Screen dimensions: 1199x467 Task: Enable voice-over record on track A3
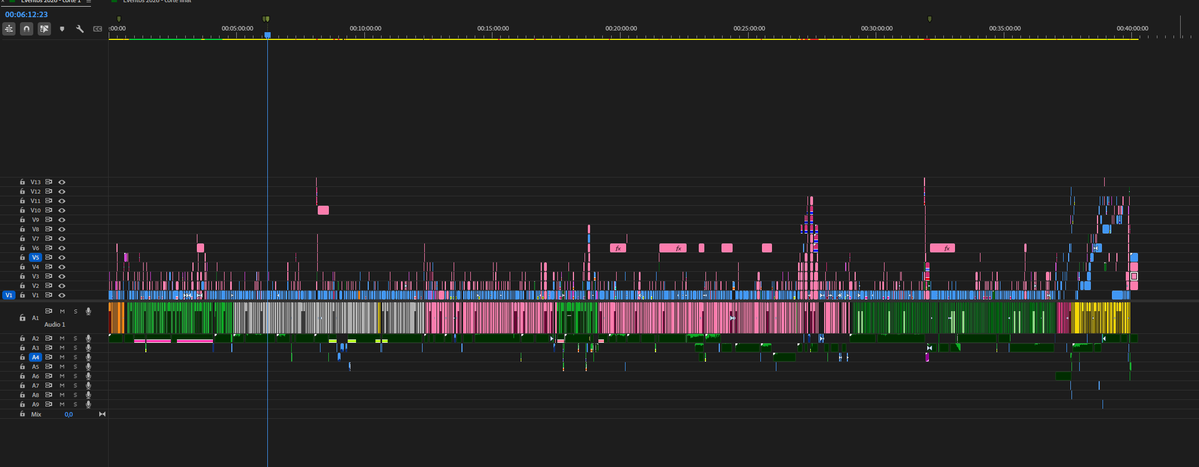click(x=89, y=348)
